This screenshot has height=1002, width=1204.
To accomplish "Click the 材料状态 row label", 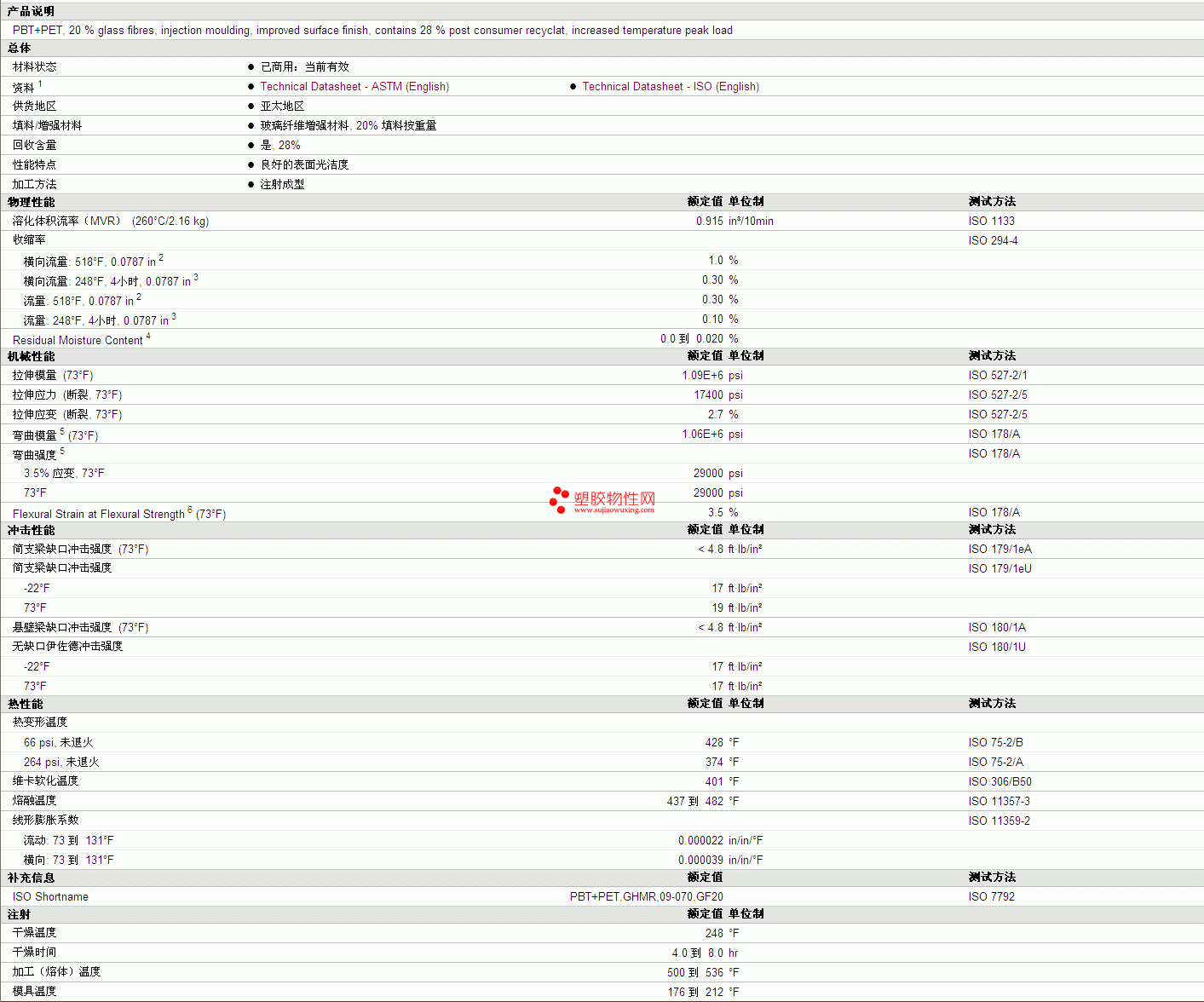I will 35,66.
